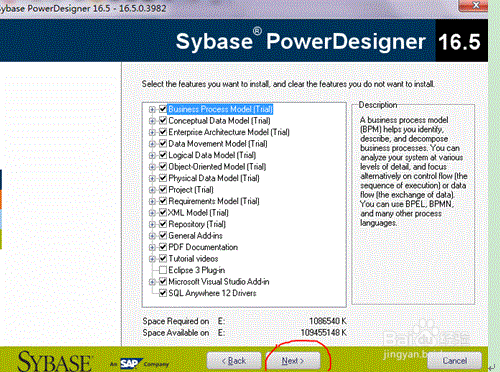Uncheck SQL Anywhere 12 Drivers checkbox

163,293
